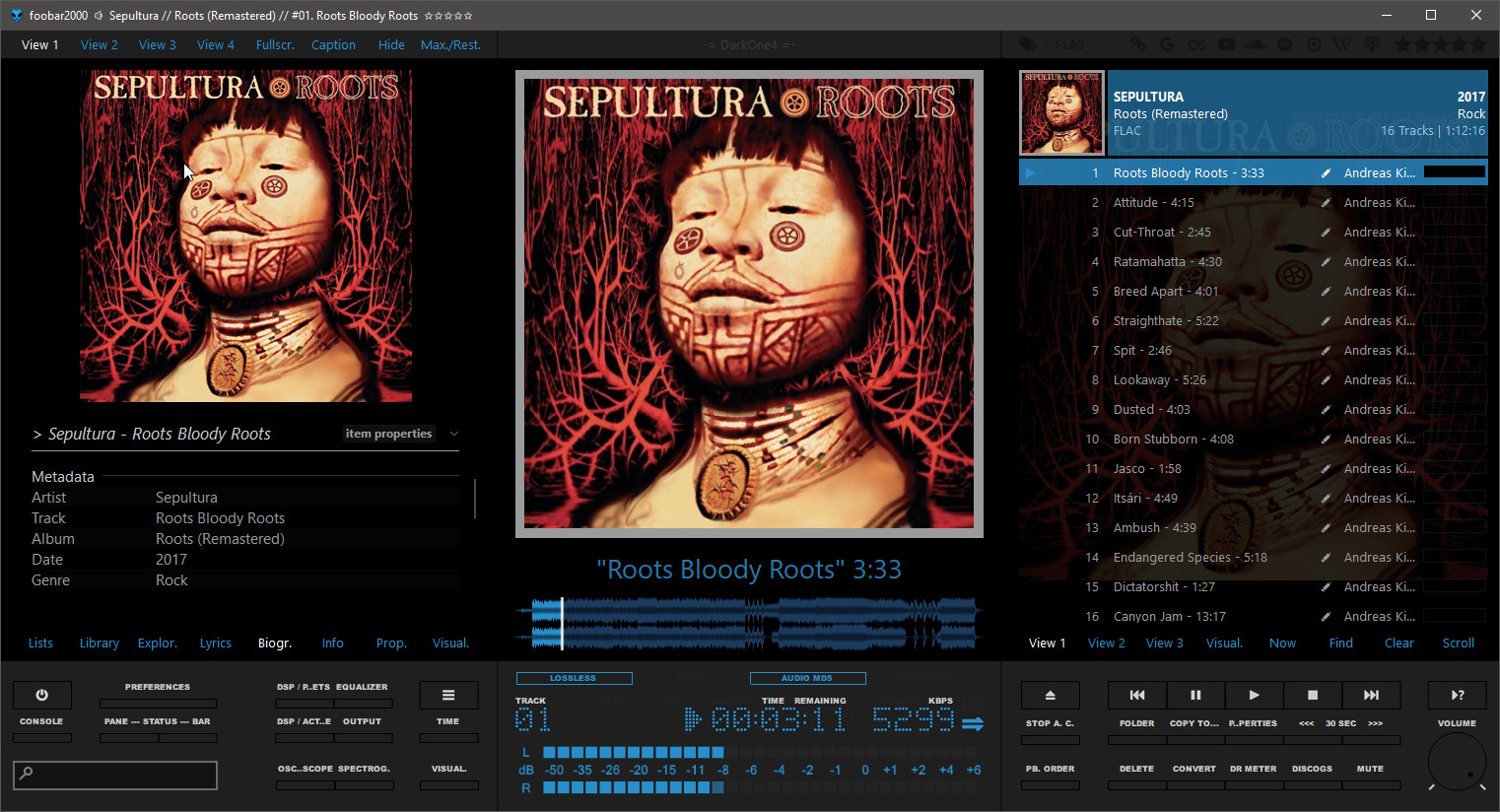Image resolution: width=1500 pixels, height=812 pixels.
Task: Toggle the CONSOLE switch
Action: [41, 738]
